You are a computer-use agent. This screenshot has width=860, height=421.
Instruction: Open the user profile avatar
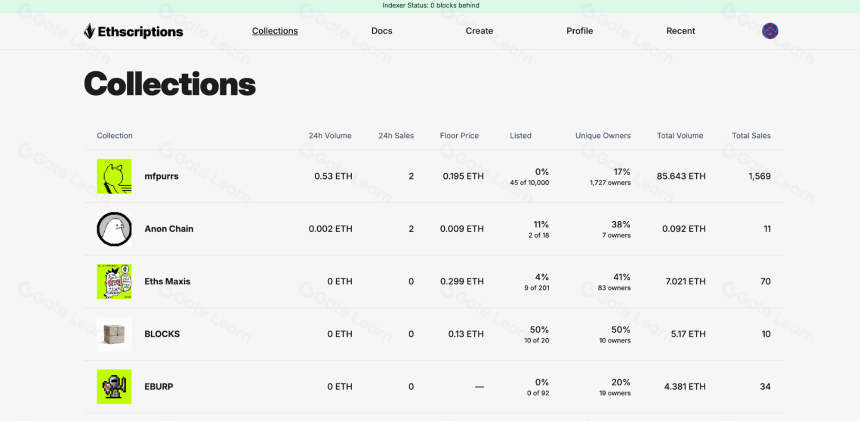pos(770,31)
